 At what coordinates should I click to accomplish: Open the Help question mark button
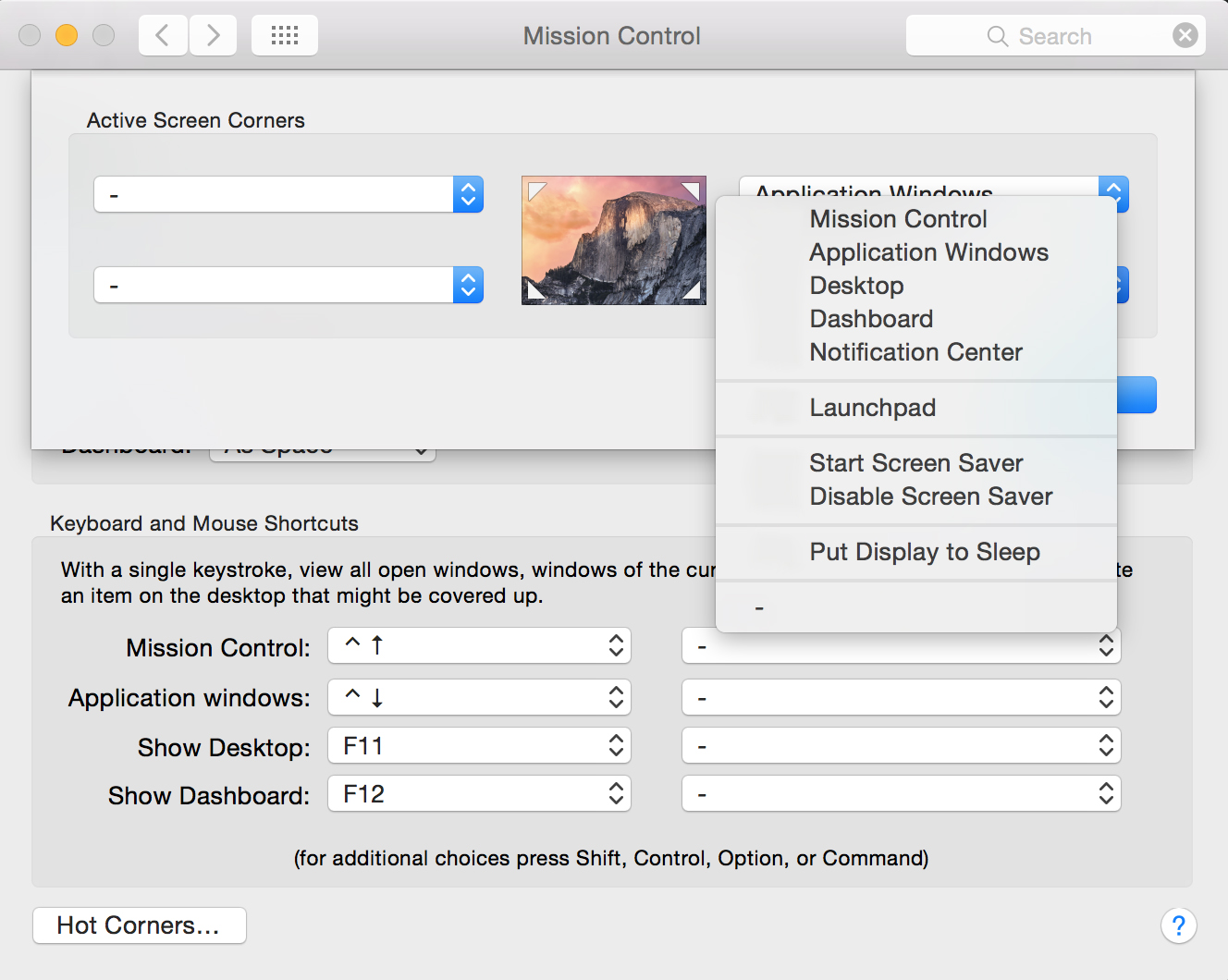pyautogui.click(x=1178, y=925)
